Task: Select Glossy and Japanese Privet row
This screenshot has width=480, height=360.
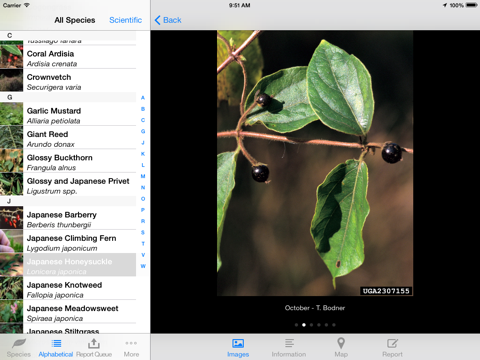Action: coord(68,184)
